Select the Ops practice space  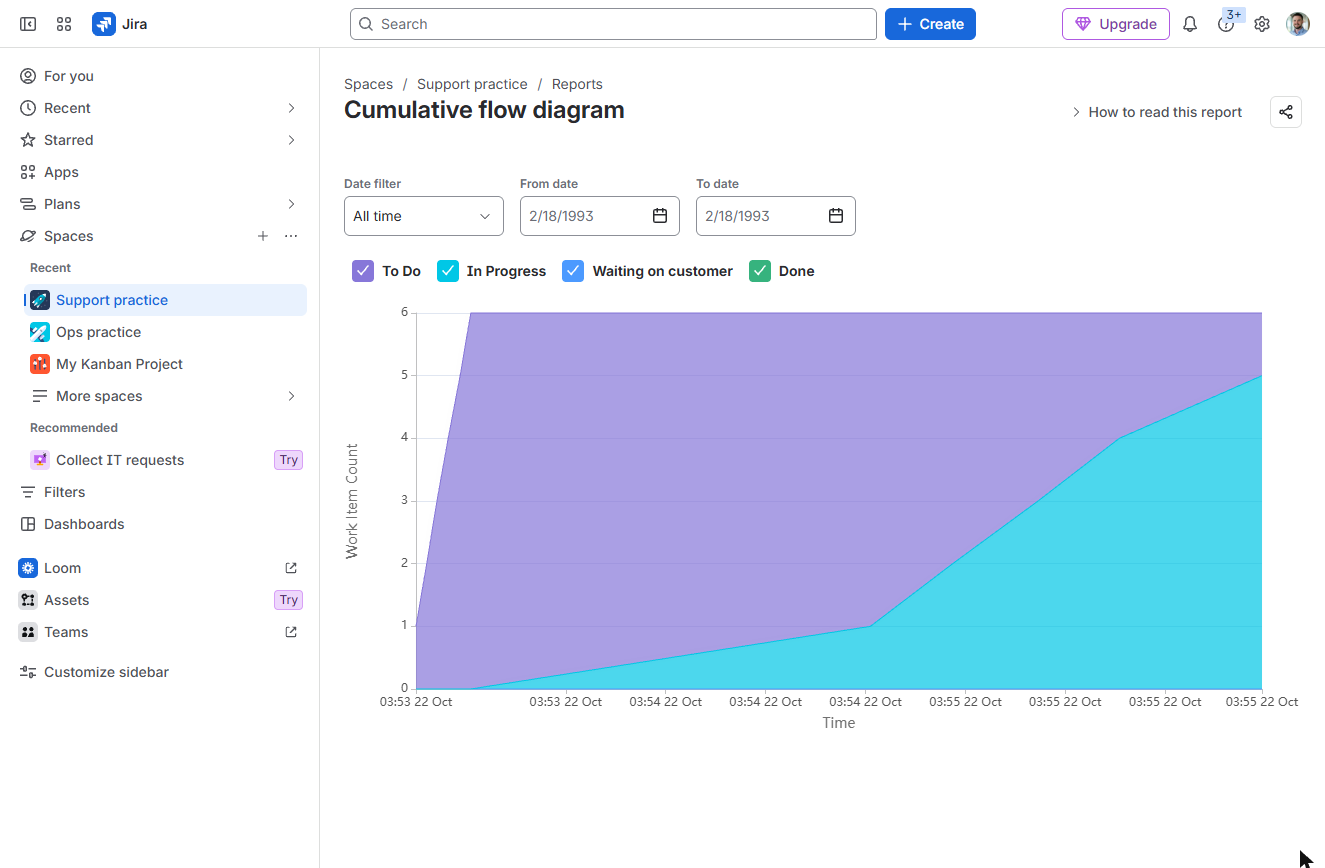[165, 332]
